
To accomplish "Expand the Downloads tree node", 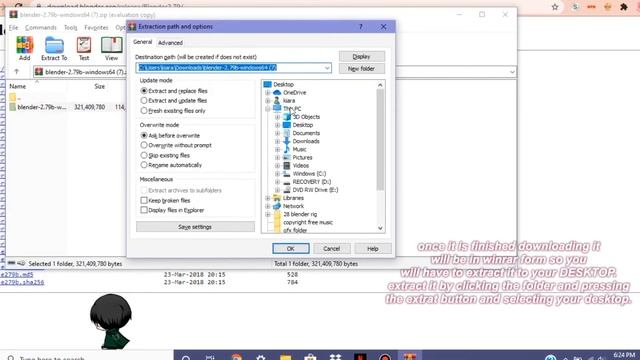I will (278, 141).
